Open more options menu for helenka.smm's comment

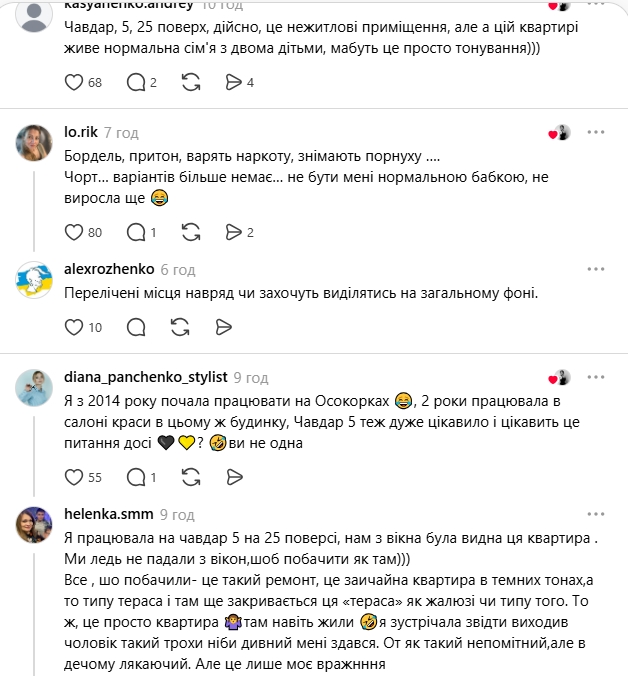(x=596, y=514)
